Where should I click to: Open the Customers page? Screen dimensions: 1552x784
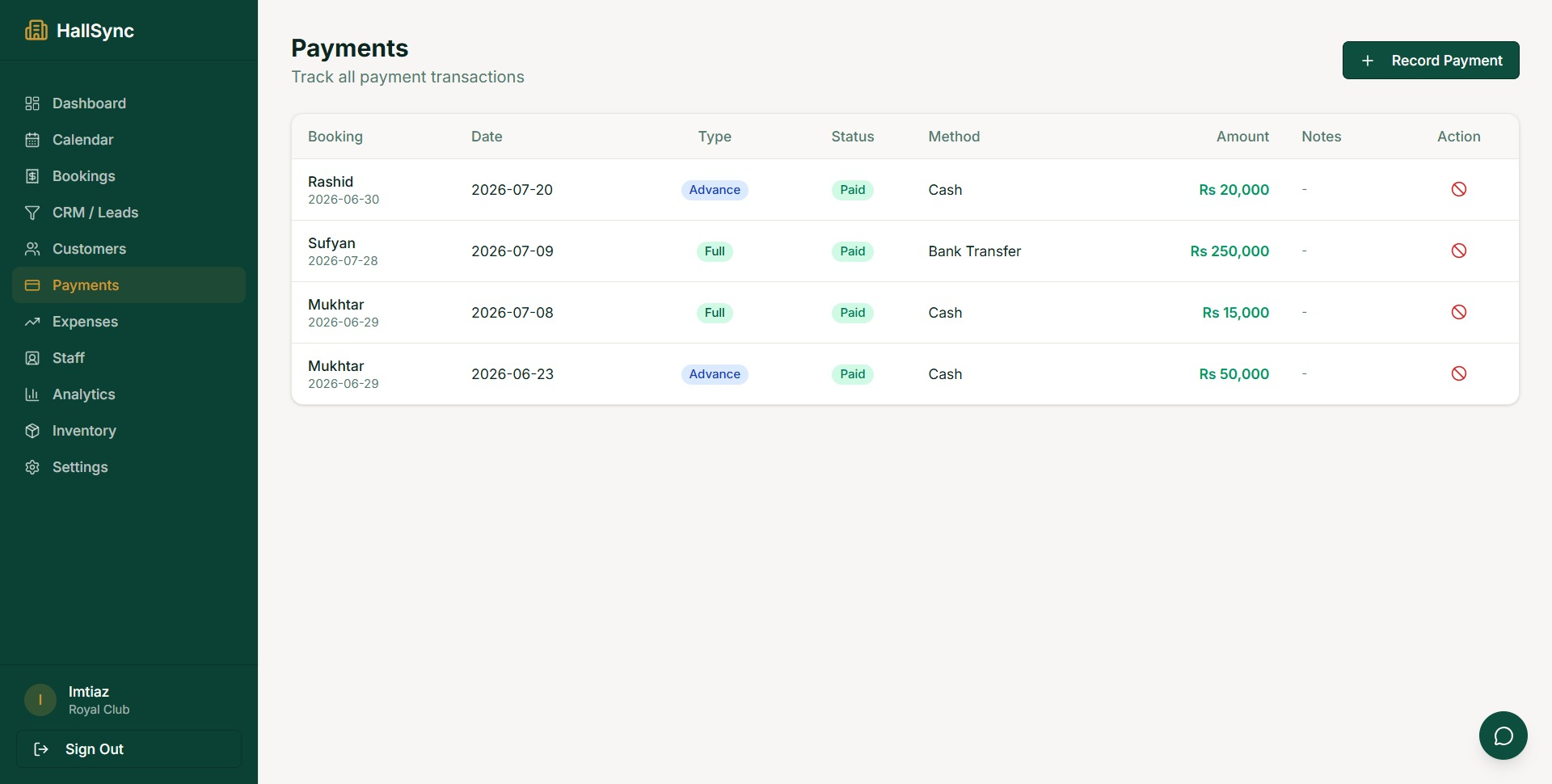[129, 249]
